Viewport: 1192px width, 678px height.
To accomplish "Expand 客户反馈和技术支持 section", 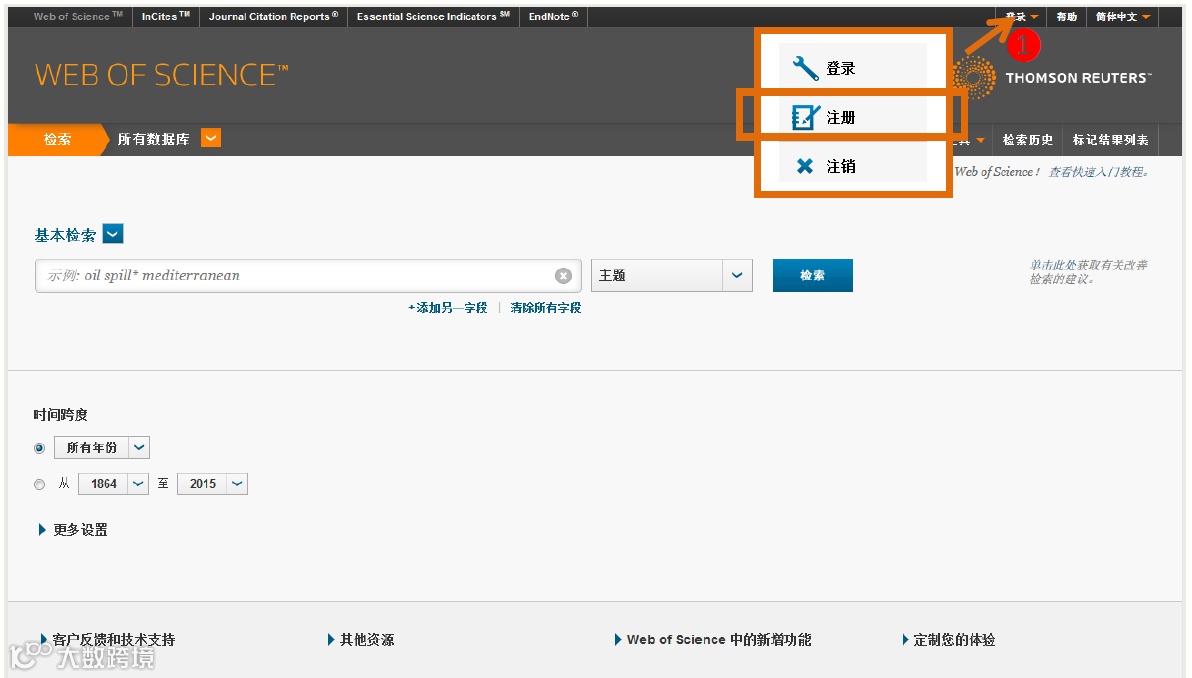I will [x=108, y=640].
